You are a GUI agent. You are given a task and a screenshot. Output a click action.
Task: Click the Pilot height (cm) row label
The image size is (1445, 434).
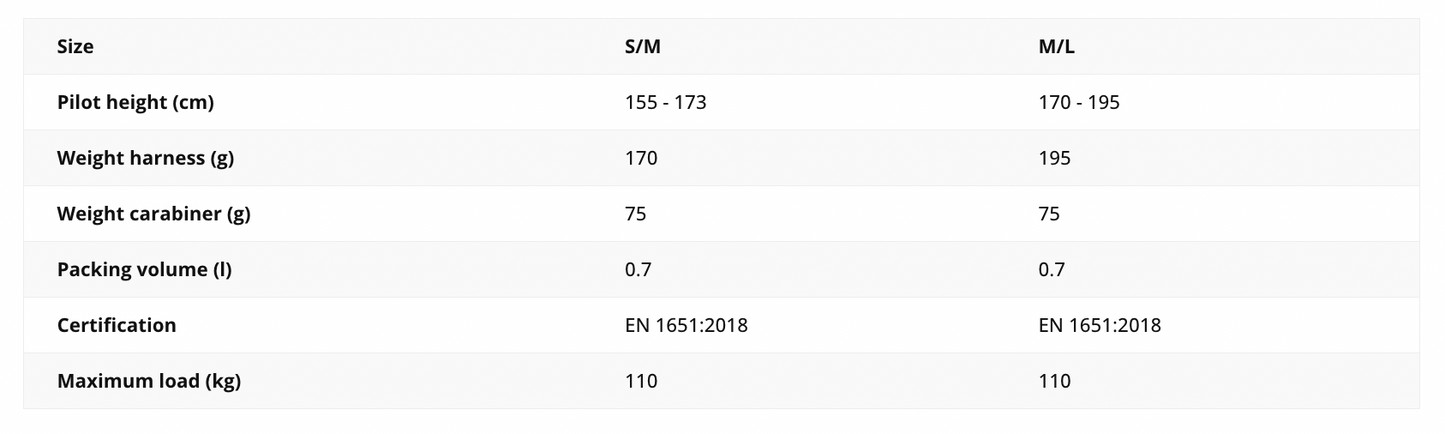135,102
